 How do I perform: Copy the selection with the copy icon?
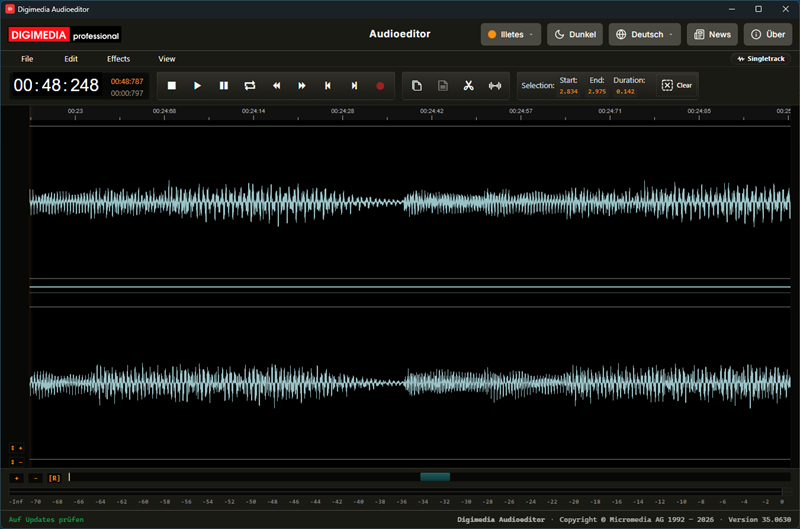pyautogui.click(x=417, y=86)
